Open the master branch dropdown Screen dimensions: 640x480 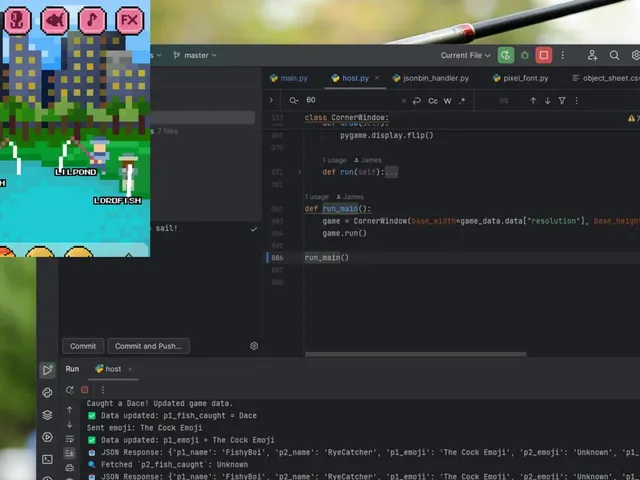point(195,55)
